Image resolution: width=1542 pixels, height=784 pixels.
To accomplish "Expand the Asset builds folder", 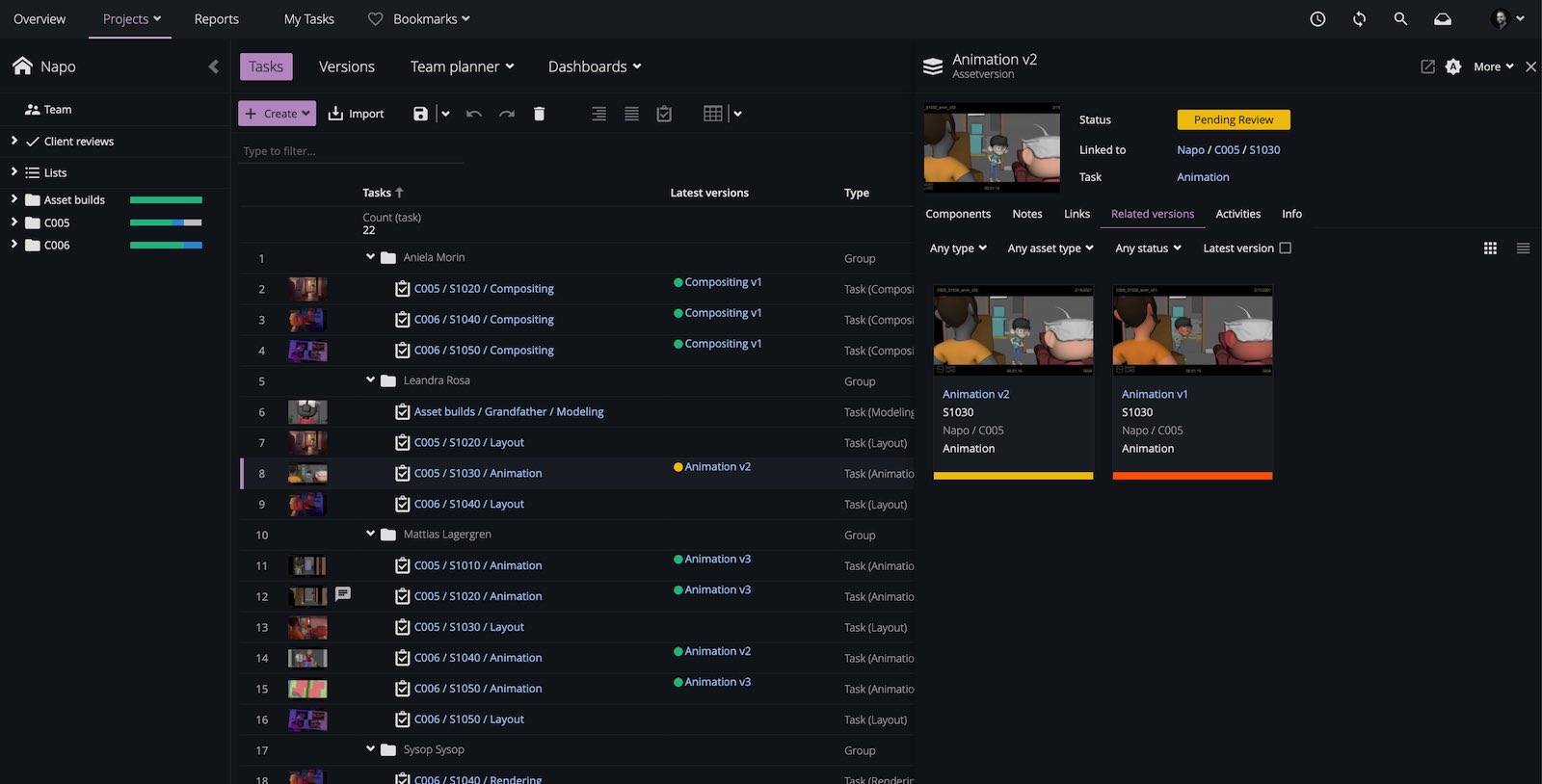I will (x=14, y=199).
